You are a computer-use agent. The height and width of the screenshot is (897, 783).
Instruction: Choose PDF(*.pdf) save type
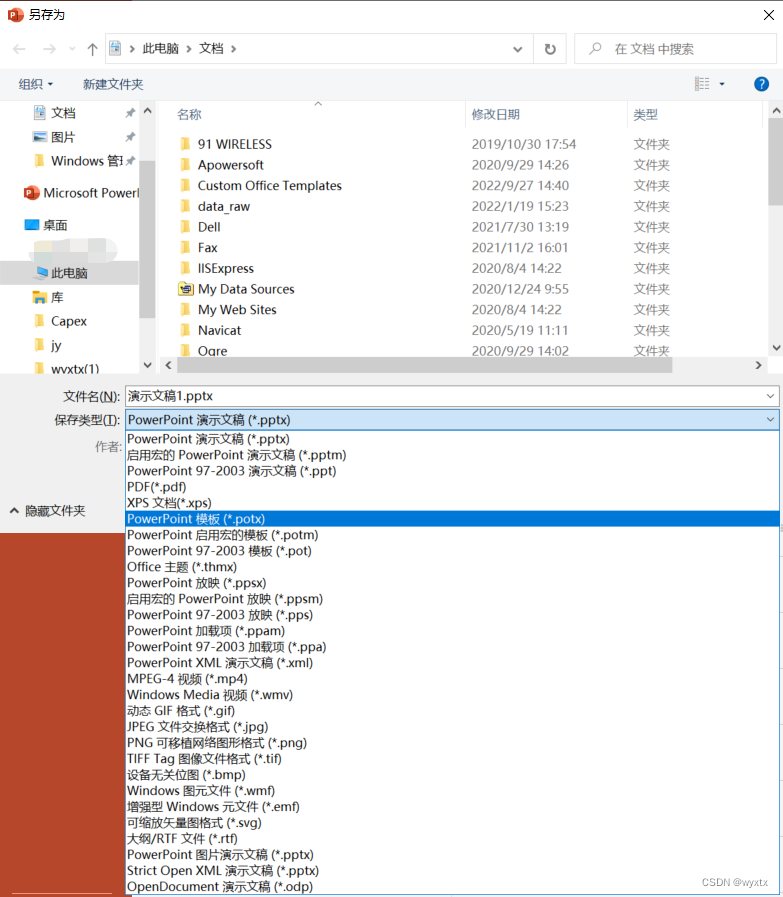pyautogui.click(x=452, y=487)
